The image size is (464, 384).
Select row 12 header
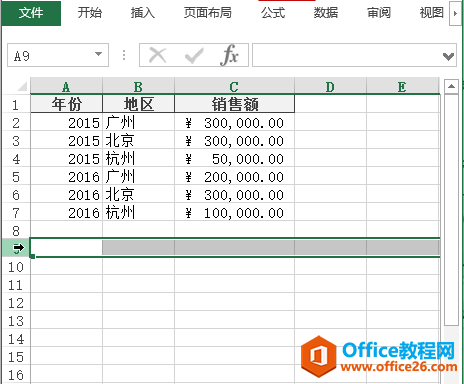click(16, 303)
